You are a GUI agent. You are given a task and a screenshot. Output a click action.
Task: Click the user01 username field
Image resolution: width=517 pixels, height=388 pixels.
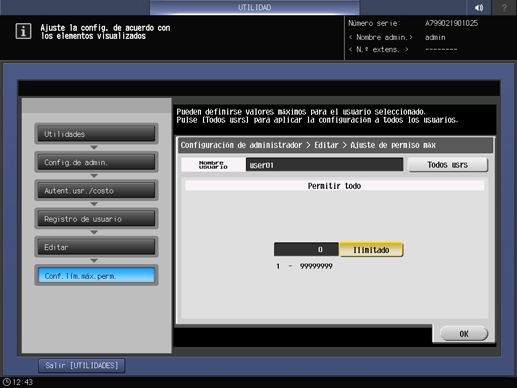[x=324, y=165]
